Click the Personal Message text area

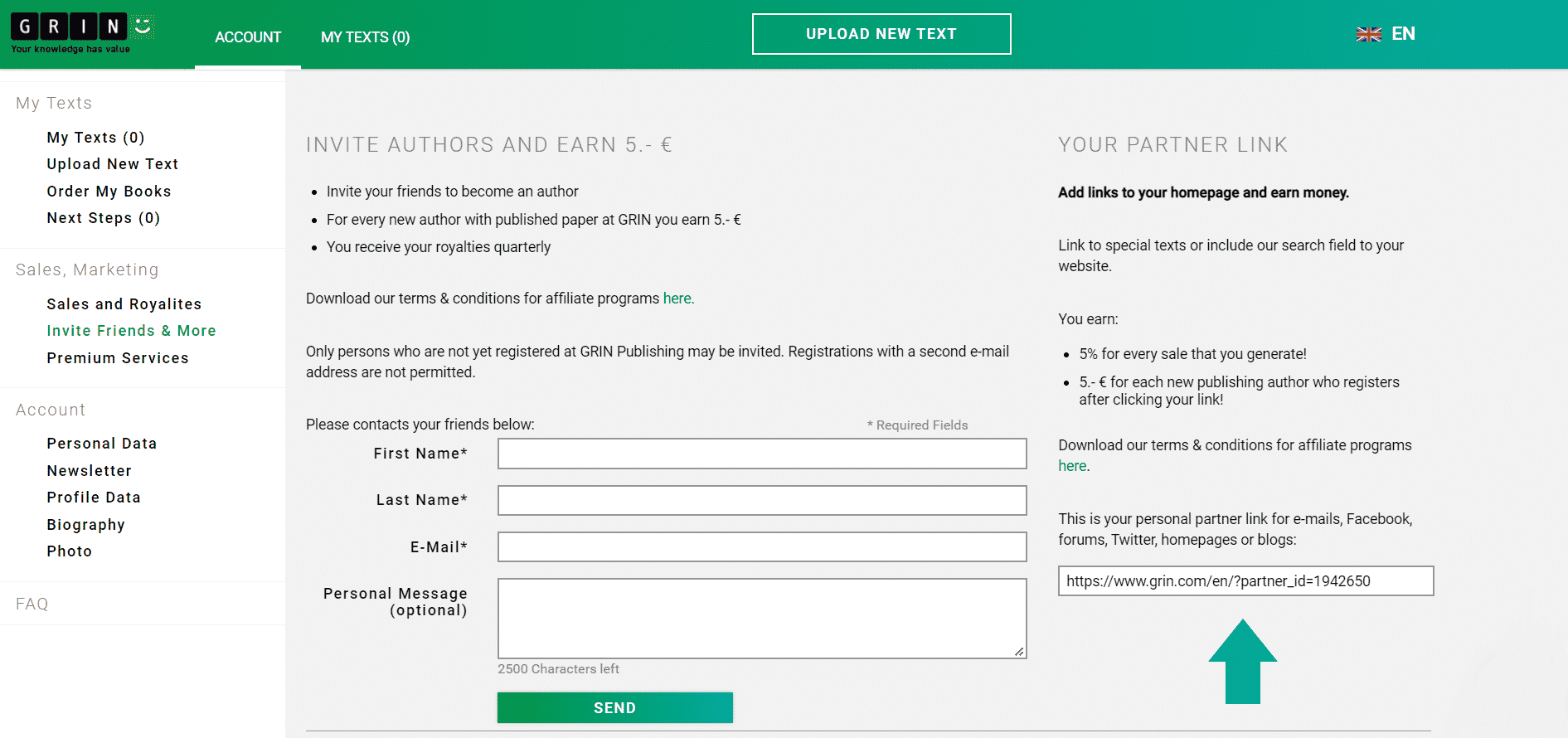coord(761,618)
